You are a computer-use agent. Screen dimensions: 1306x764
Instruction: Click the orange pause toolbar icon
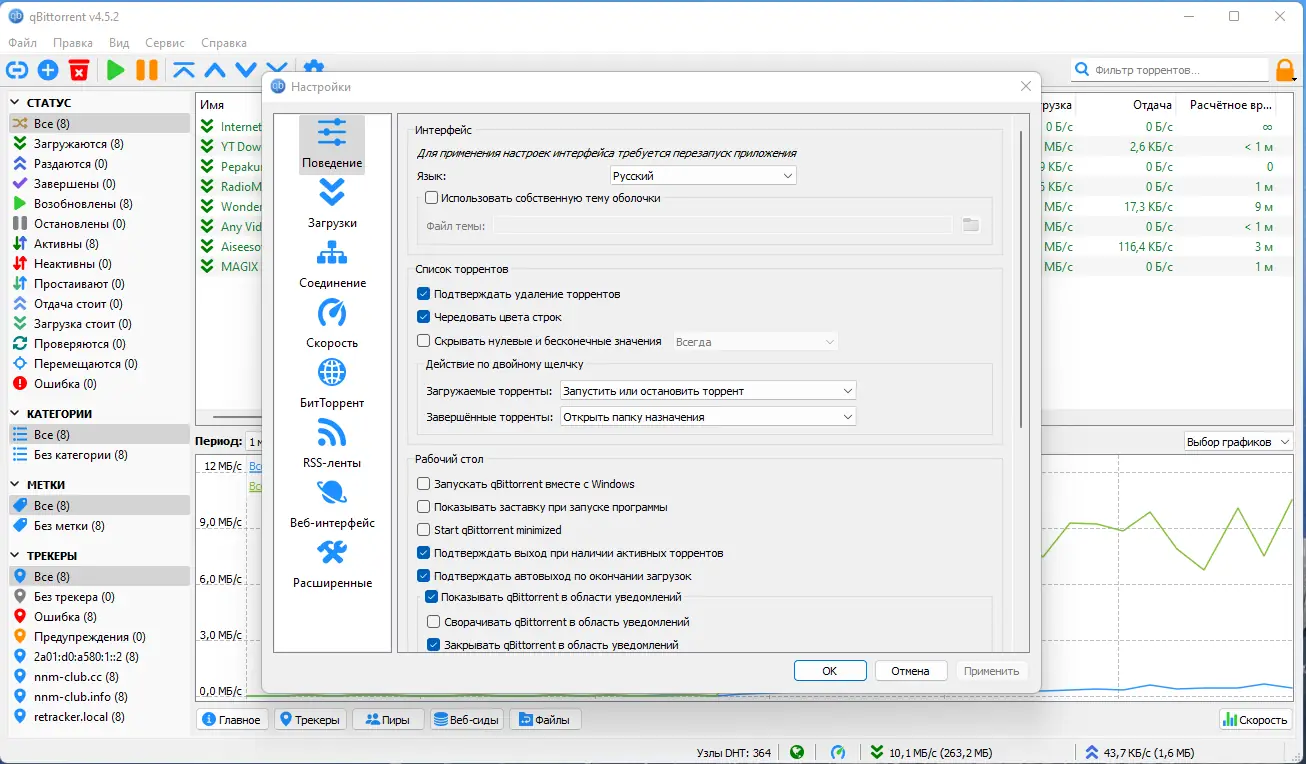pyautogui.click(x=147, y=70)
